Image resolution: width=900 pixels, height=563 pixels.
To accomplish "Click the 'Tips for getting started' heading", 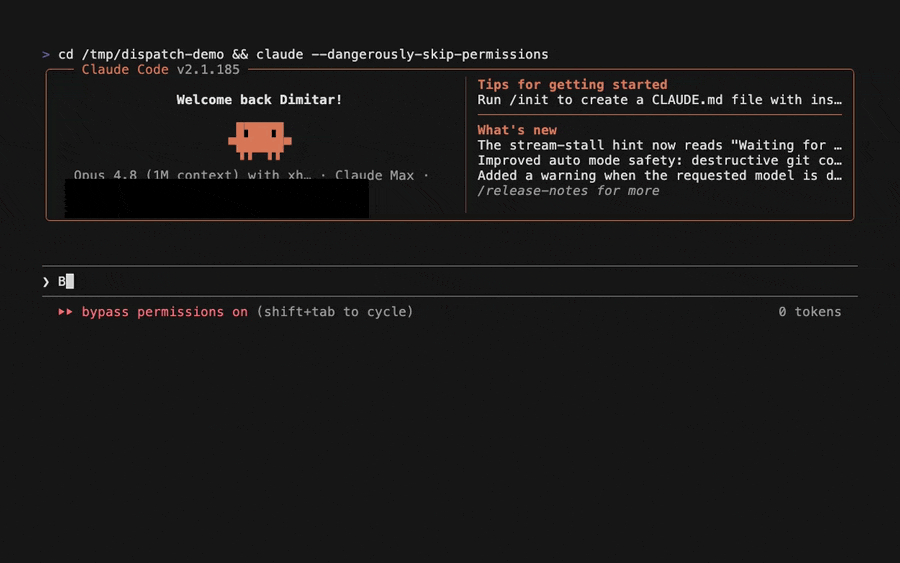I will (572, 84).
